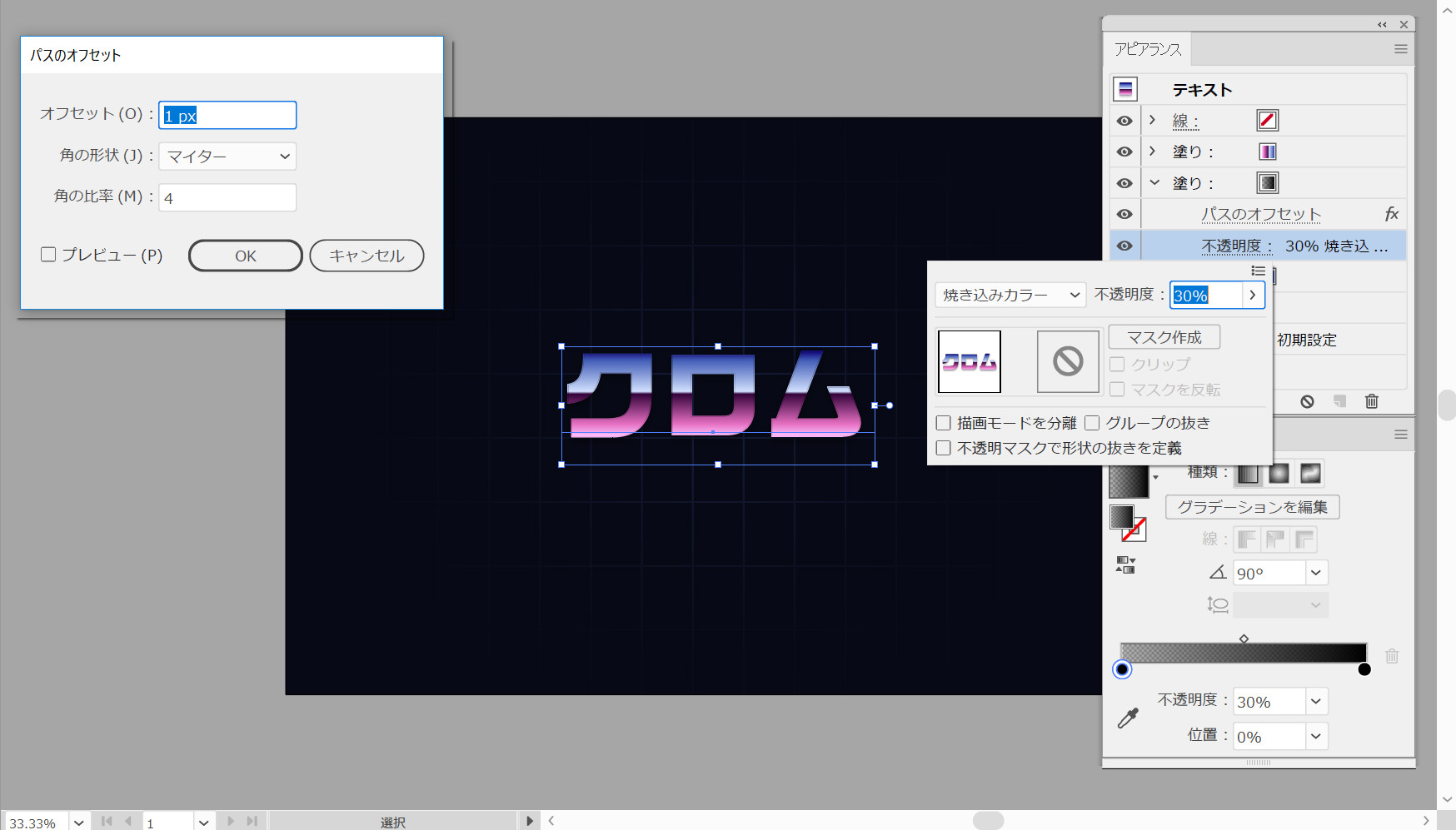This screenshot has width=1456, height=830.
Task: Open the 角の形状 マイター dropdown
Action: point(227,157)
